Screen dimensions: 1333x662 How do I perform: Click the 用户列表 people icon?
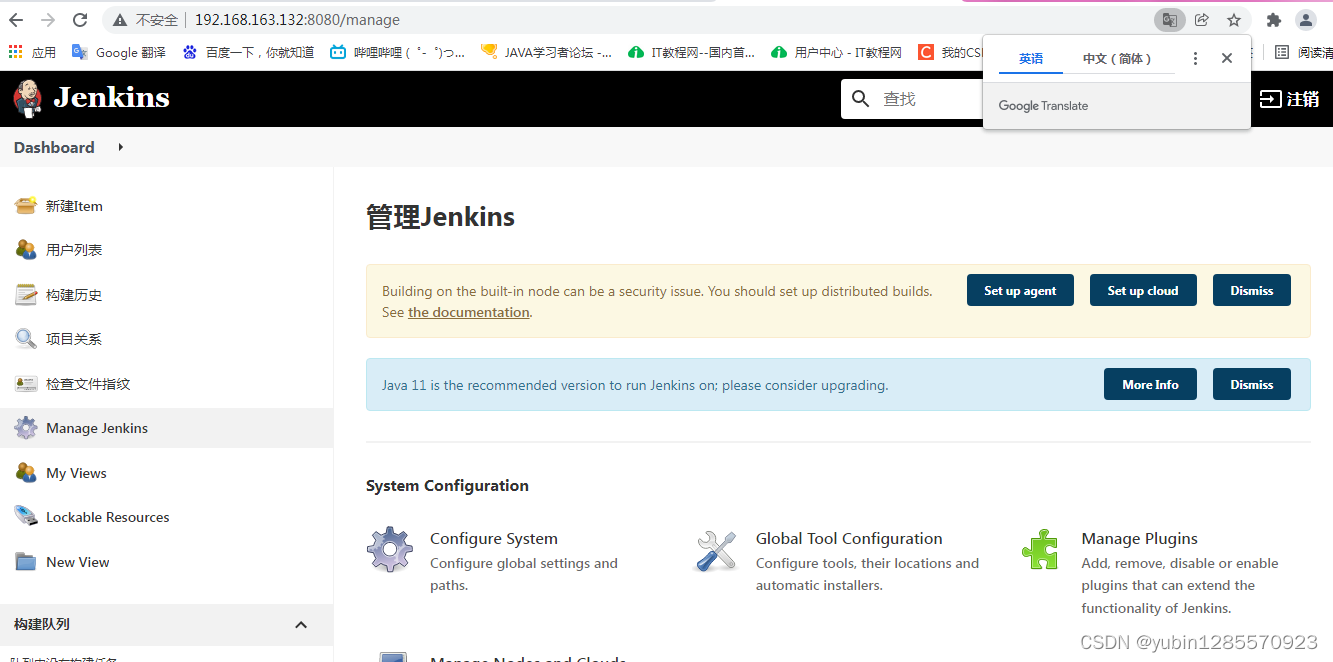pos(26,250)
